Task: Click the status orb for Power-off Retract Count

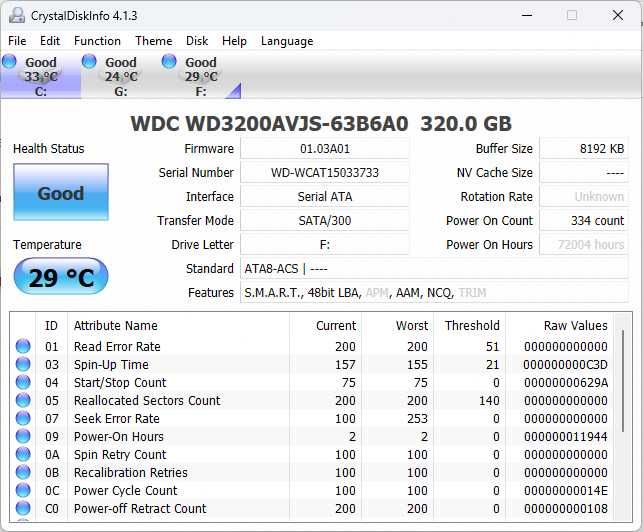Action: 23,509
